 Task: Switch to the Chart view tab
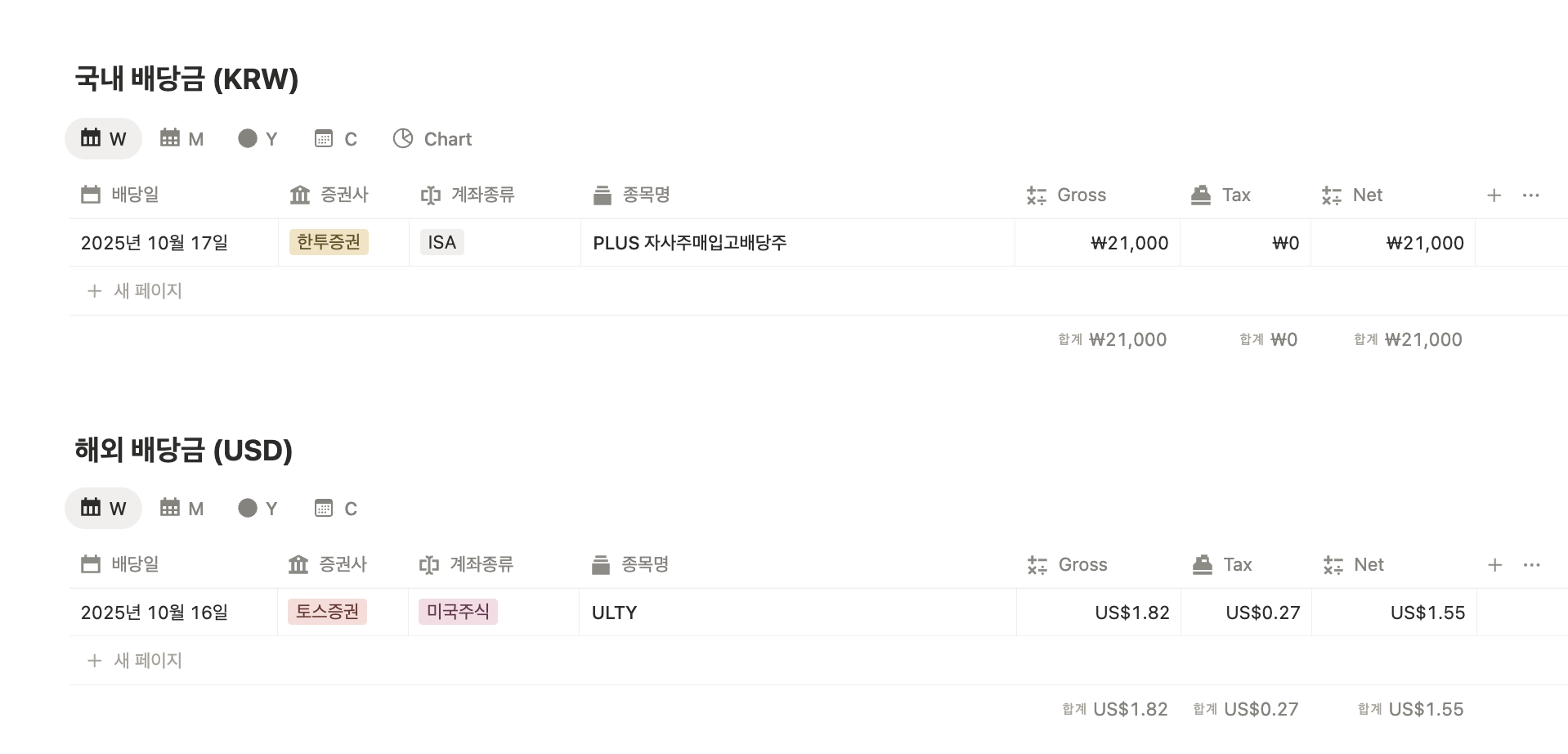point(432,139)
